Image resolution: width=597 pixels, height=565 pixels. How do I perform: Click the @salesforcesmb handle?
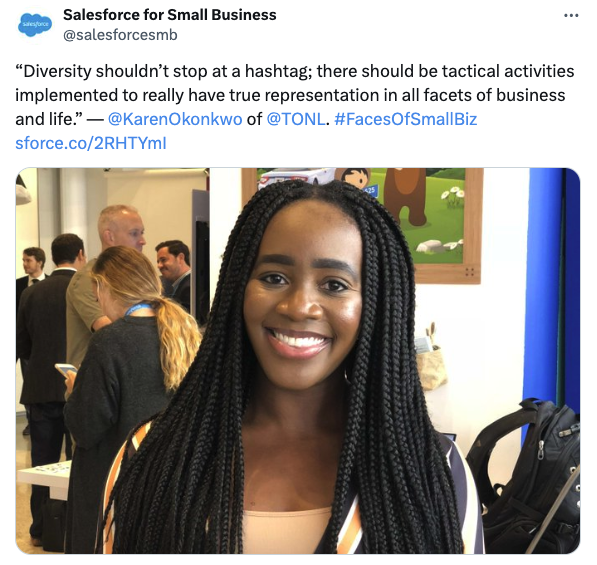[120, 35]
